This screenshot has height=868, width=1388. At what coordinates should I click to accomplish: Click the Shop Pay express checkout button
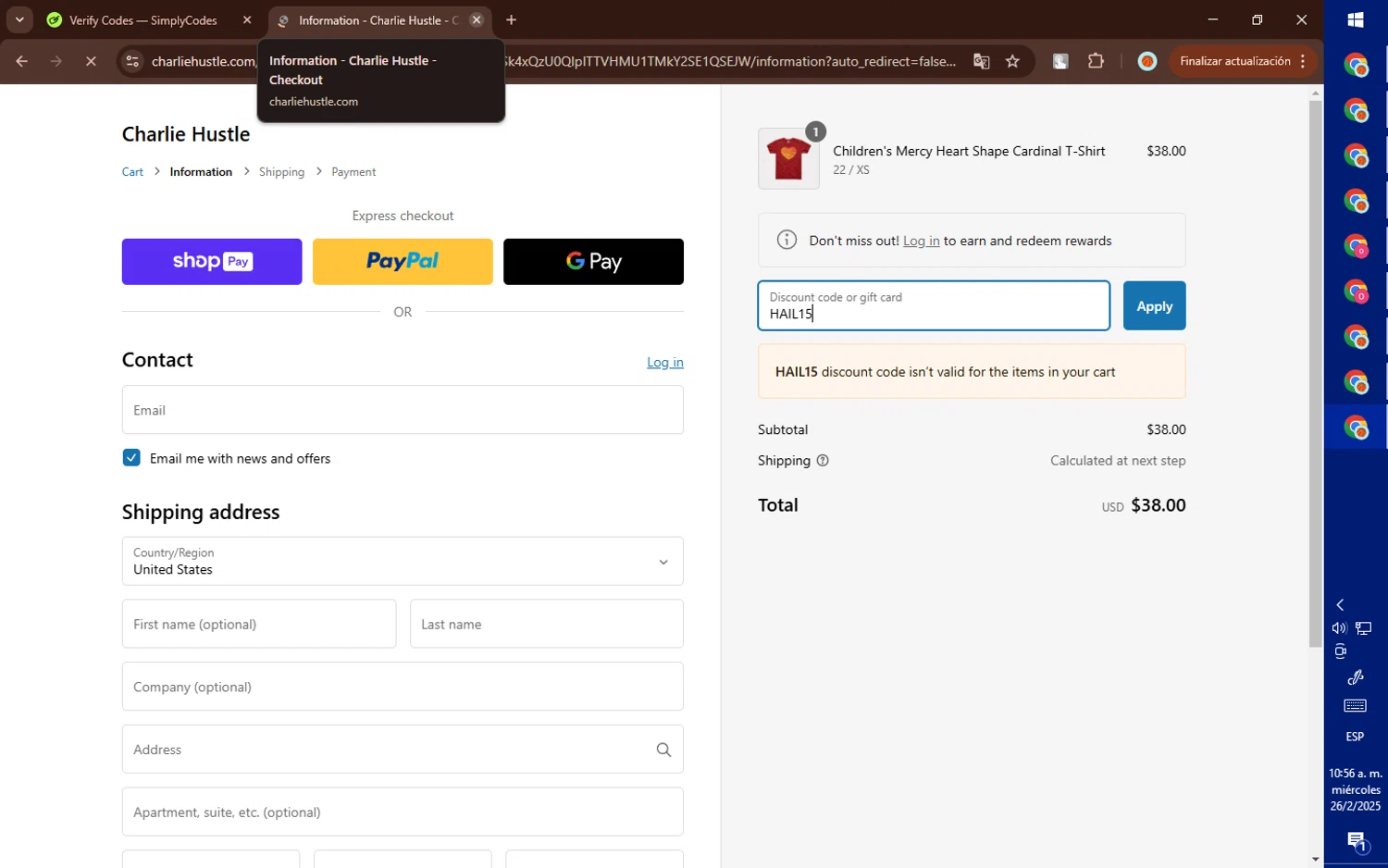212,262
